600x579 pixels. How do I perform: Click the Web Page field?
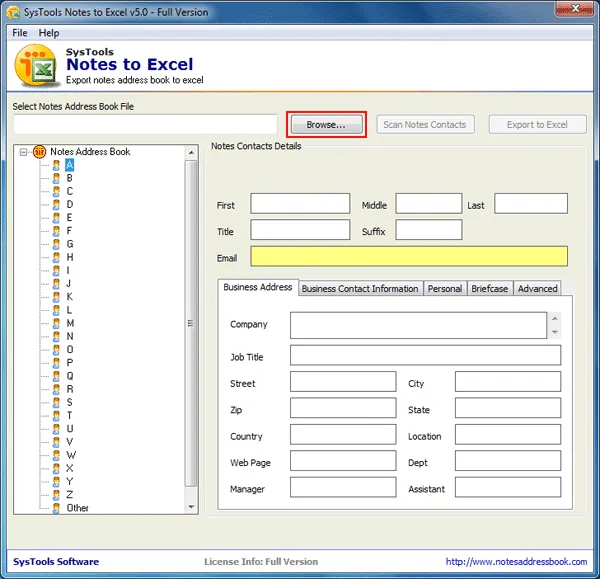coord(343,461)
